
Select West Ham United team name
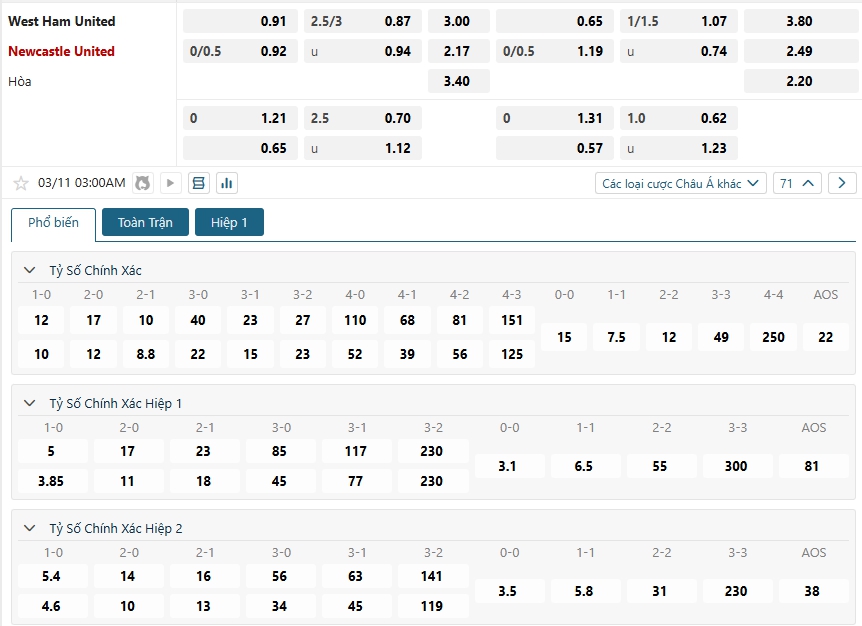click(x=61, y=21)
